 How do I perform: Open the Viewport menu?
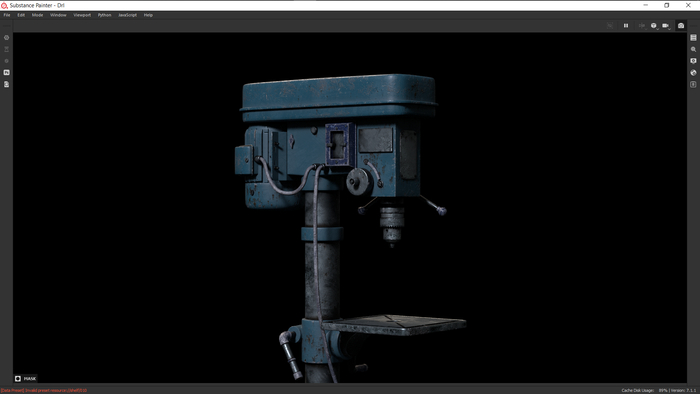coord(82,15)
